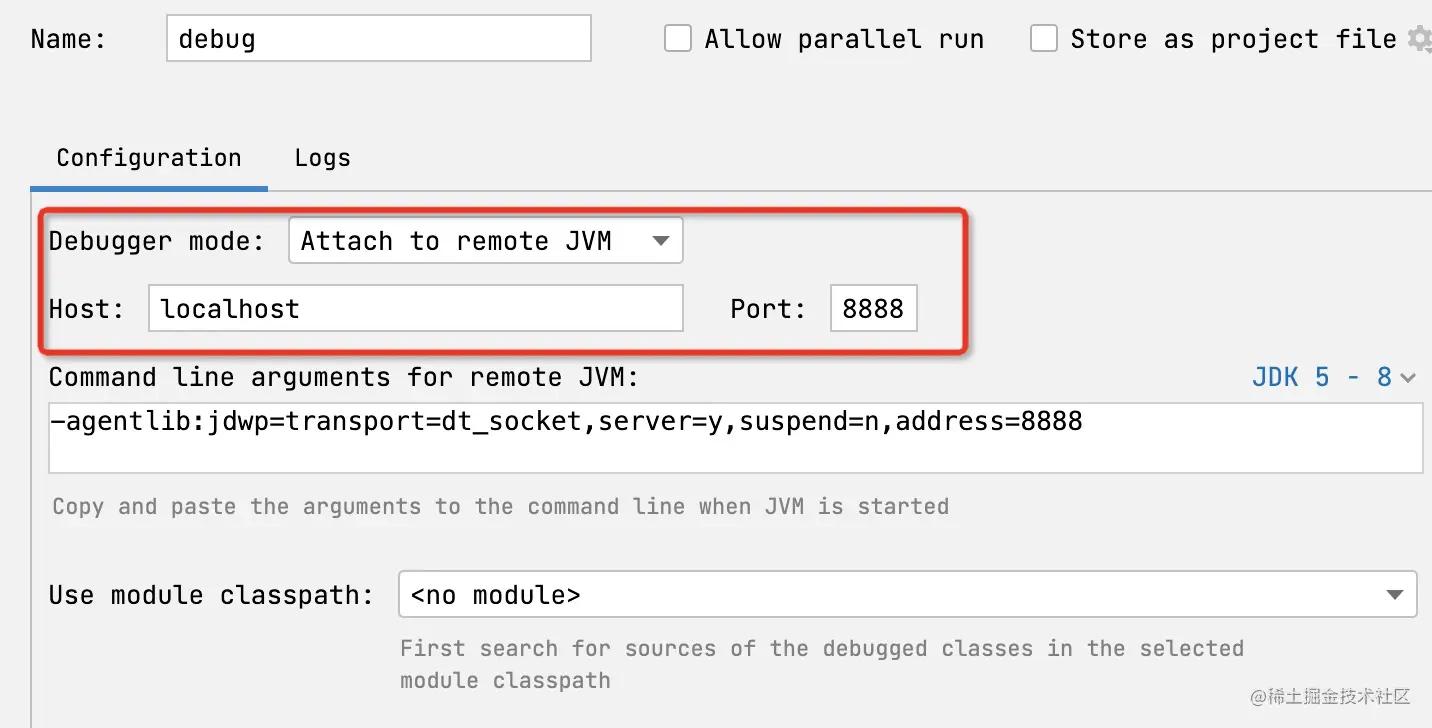Select the Configuration tab
Viewport: 1432px width, 728px height.
pyautogui.click(x=149, y=158)
